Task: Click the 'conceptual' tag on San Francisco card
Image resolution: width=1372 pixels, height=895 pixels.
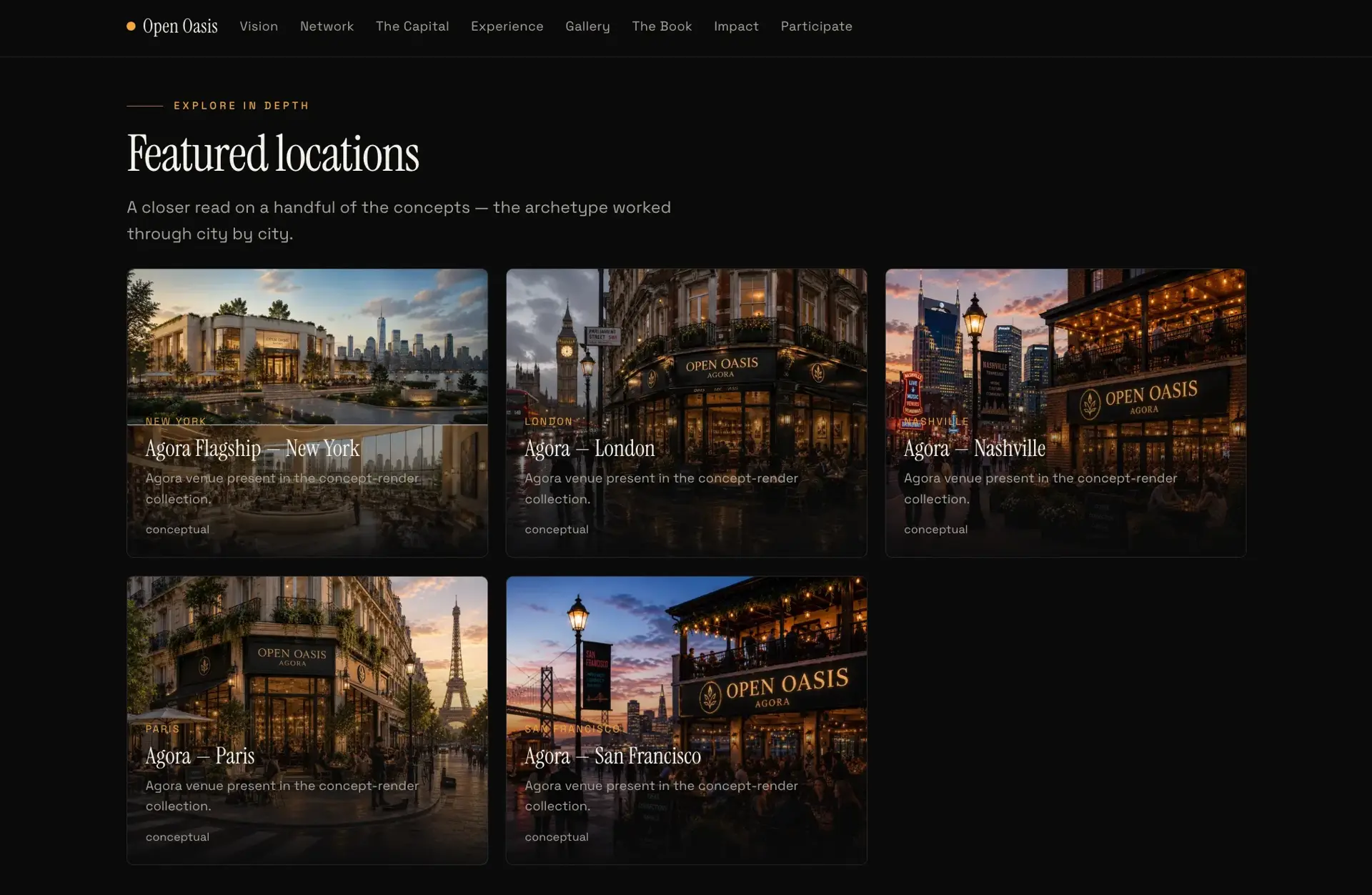Action: [x=557, y=837]
